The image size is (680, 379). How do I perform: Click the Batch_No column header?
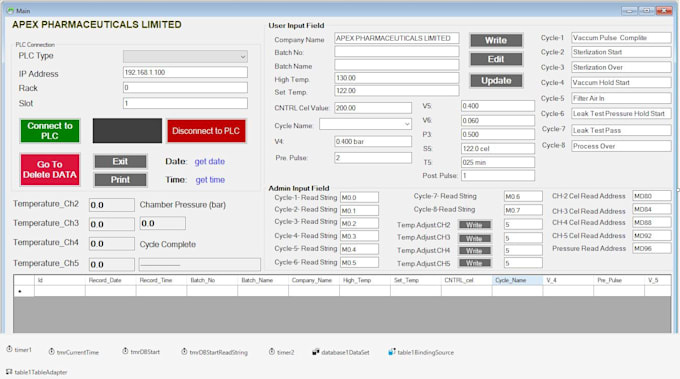coord(212,280)
